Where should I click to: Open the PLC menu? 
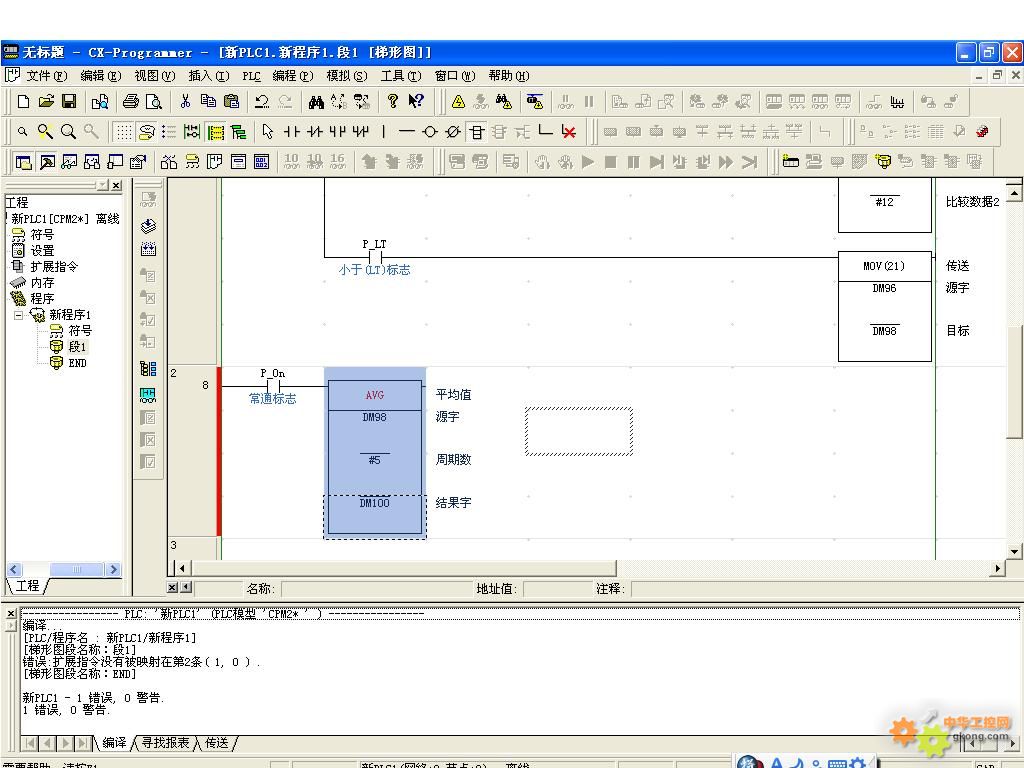coord(251,76)
